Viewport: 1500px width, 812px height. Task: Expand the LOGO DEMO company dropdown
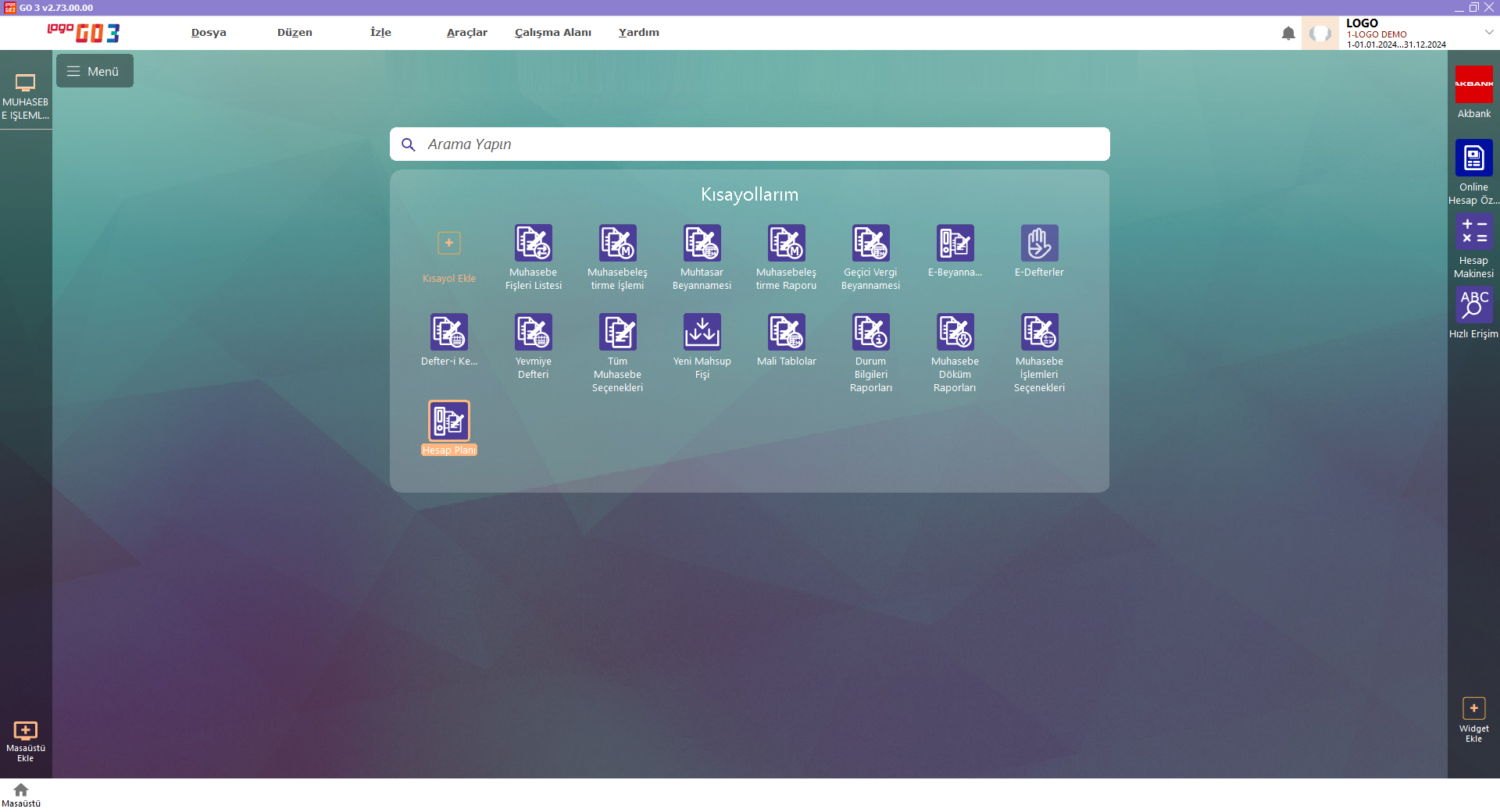(1489, 33)
